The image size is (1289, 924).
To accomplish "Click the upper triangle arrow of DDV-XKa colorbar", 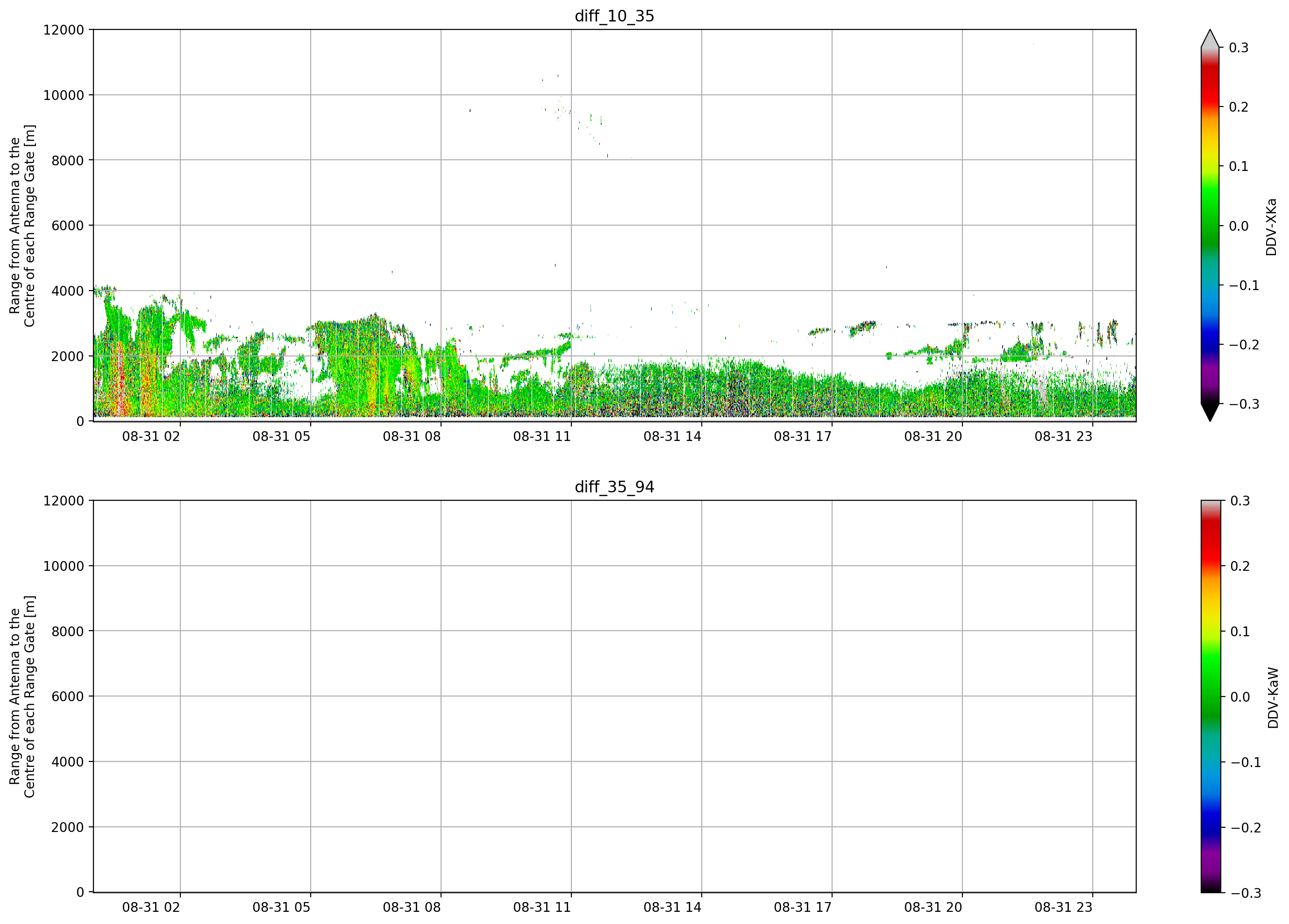I will [1210, 38].
